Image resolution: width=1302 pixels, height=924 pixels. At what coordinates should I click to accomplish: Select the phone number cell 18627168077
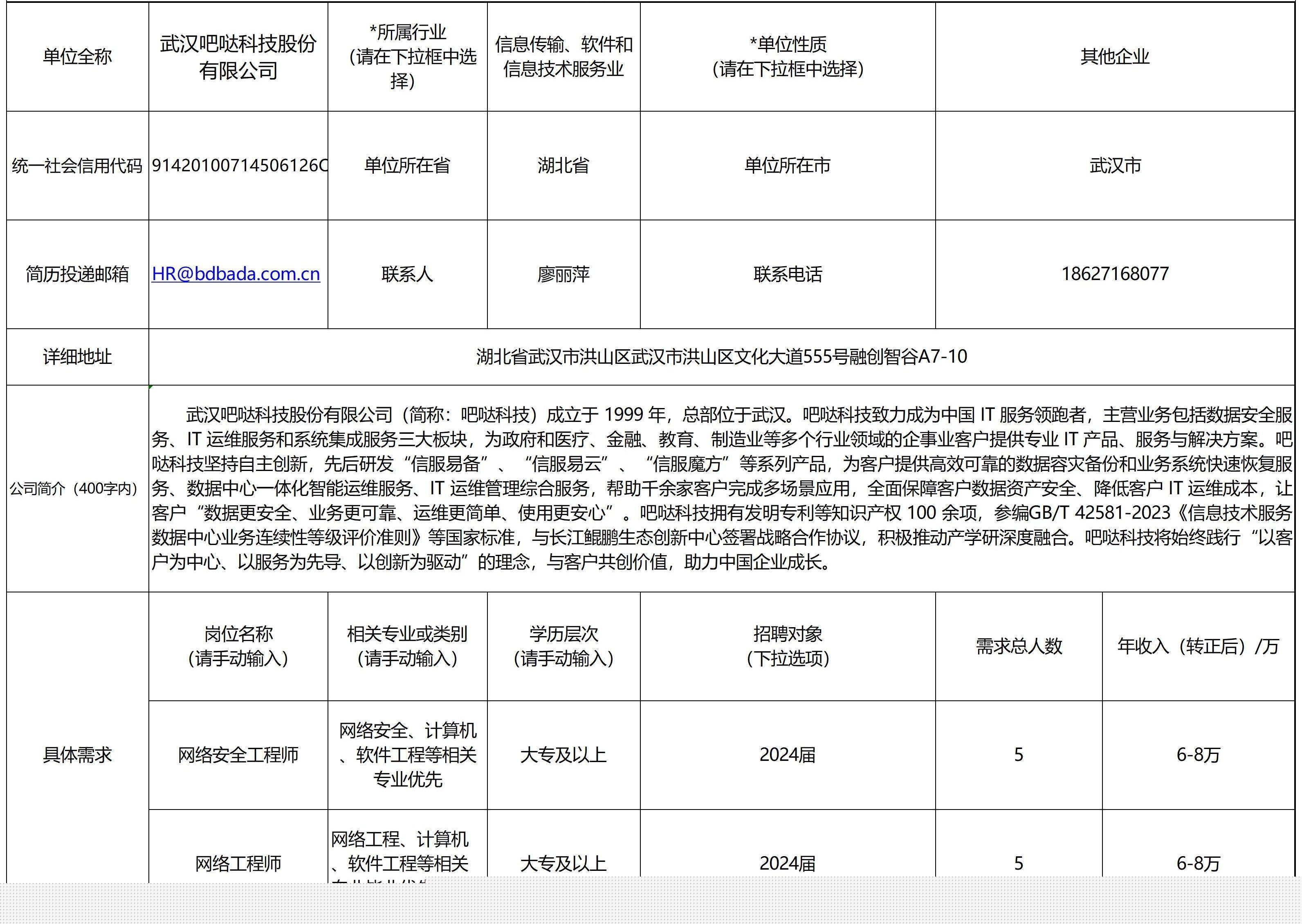coord(1114,274)
